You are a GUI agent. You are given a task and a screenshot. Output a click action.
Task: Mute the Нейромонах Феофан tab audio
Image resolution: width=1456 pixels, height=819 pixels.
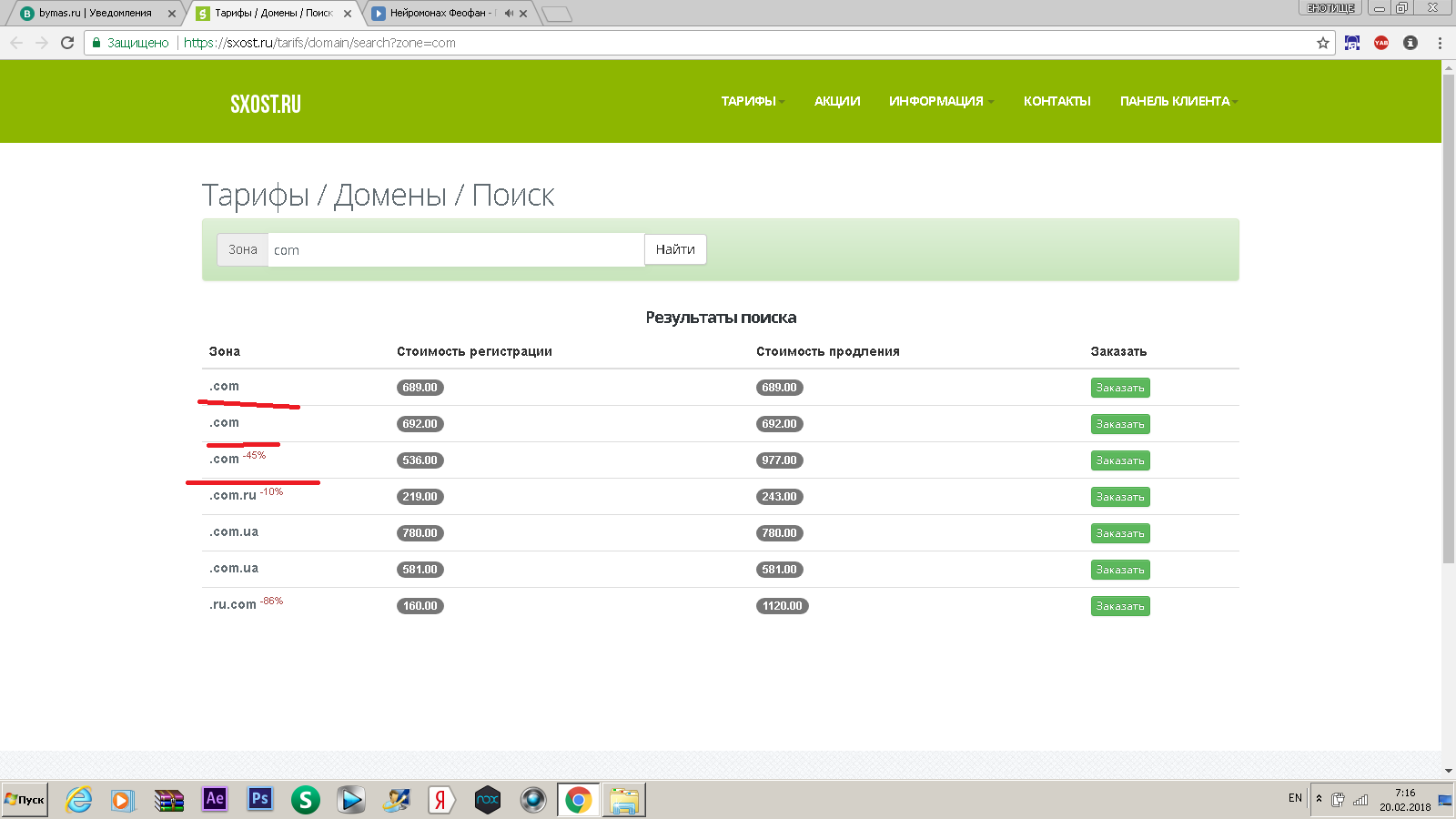coord(509,14)
